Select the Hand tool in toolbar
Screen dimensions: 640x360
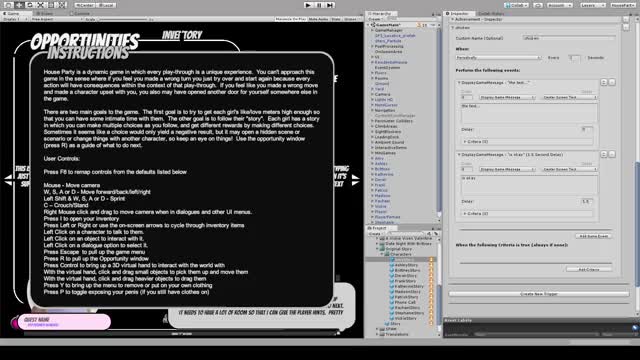click(8, 5)
